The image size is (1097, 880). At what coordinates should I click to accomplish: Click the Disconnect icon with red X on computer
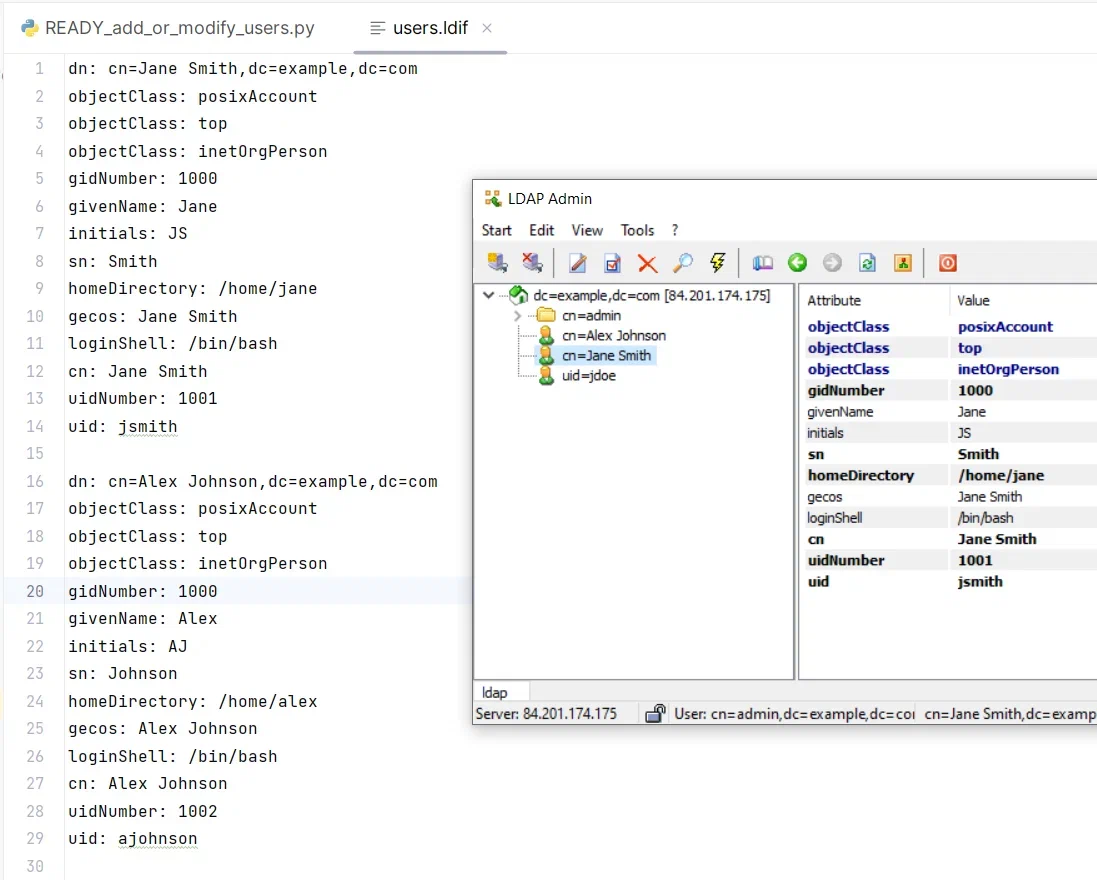tap(532, 263)
